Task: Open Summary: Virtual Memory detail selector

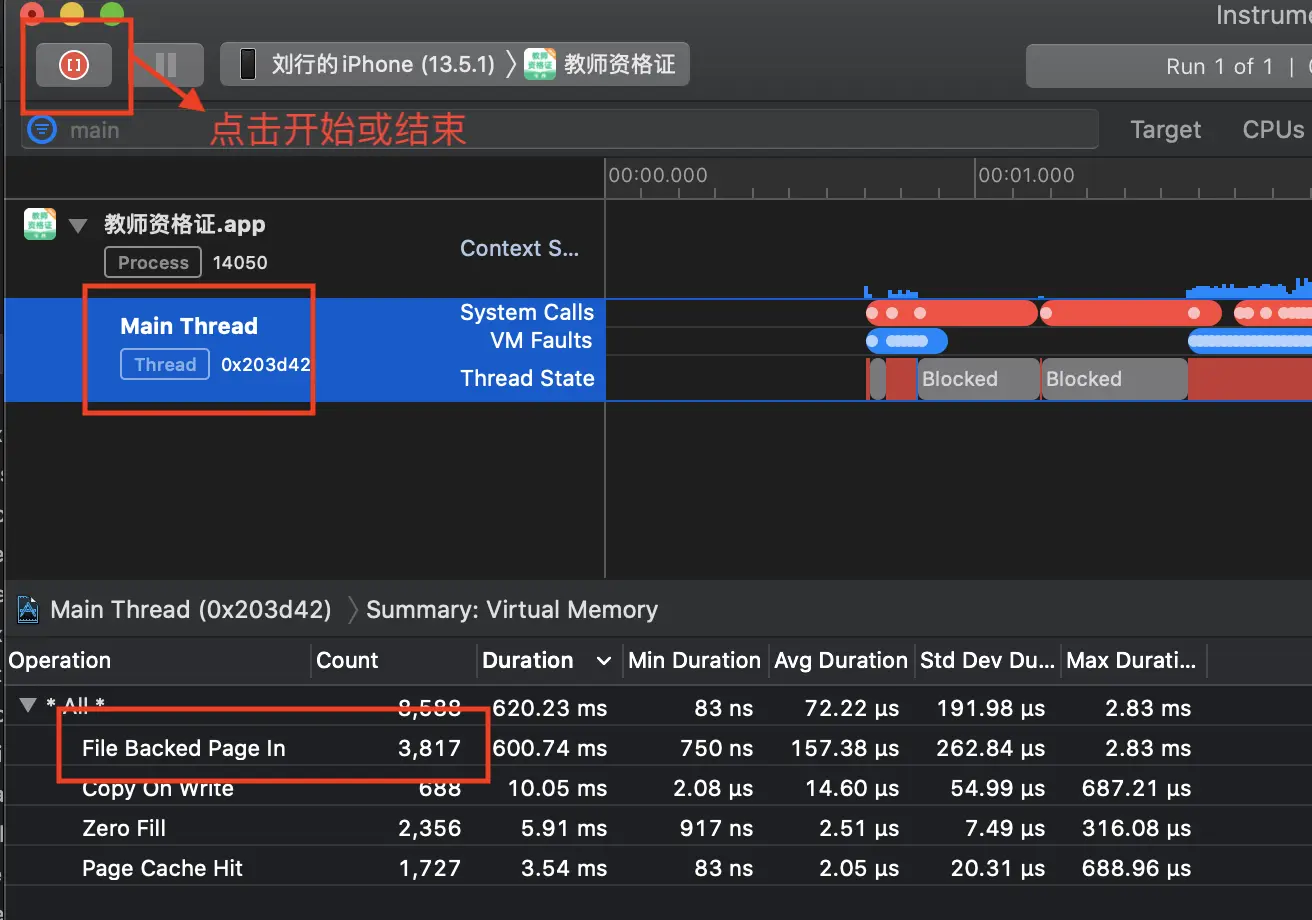Action: 512,610
